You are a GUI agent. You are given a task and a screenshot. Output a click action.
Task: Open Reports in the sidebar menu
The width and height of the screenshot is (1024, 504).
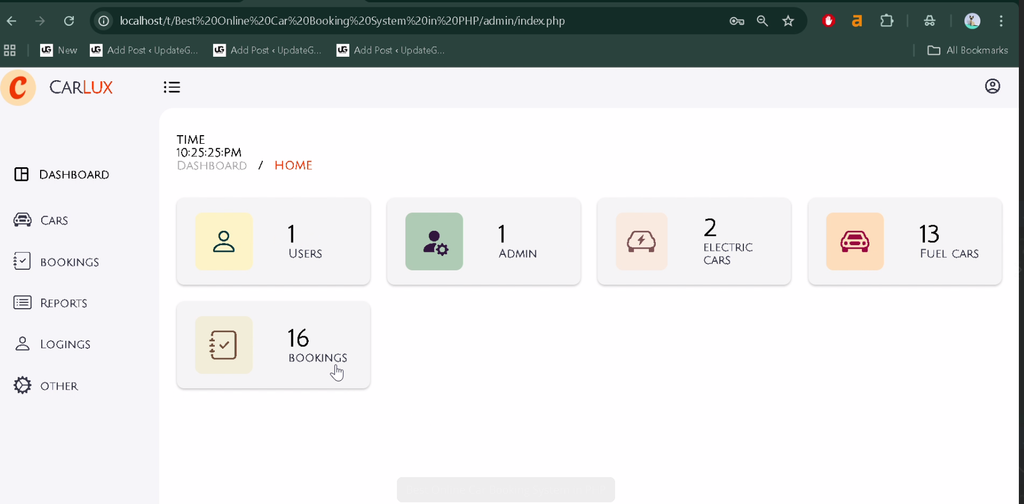(x=63, y=303)
